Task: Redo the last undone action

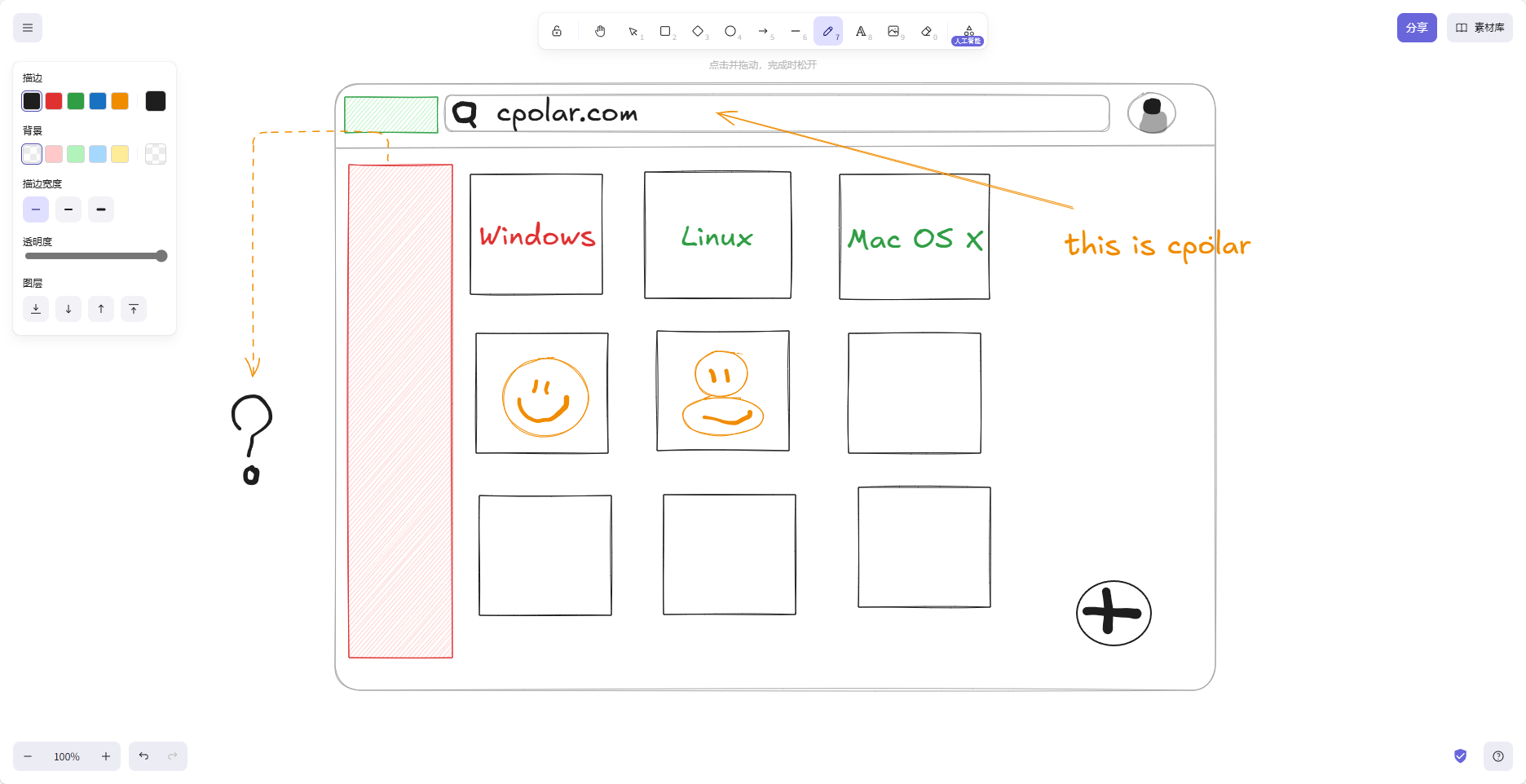Action: pos(173,756)
